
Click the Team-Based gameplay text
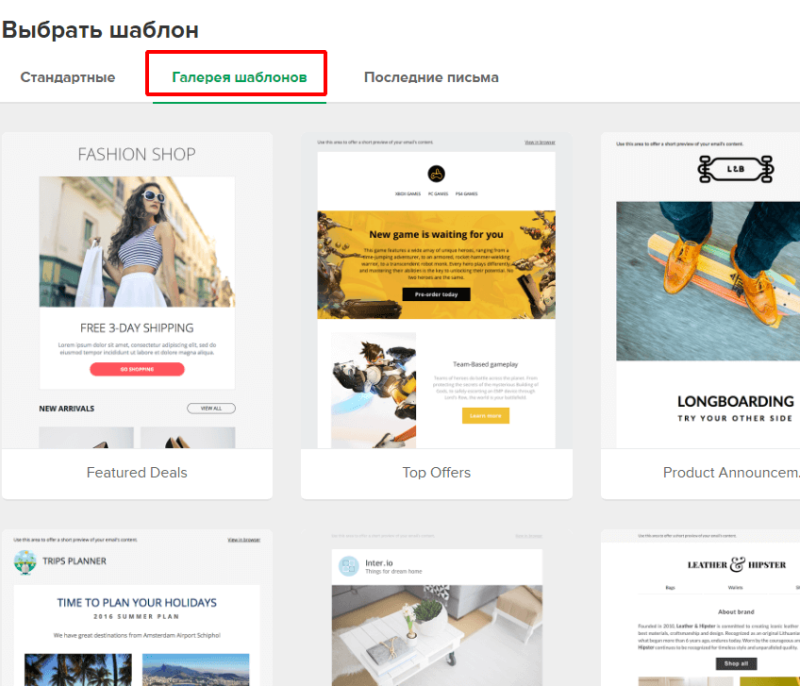[485, 364]
